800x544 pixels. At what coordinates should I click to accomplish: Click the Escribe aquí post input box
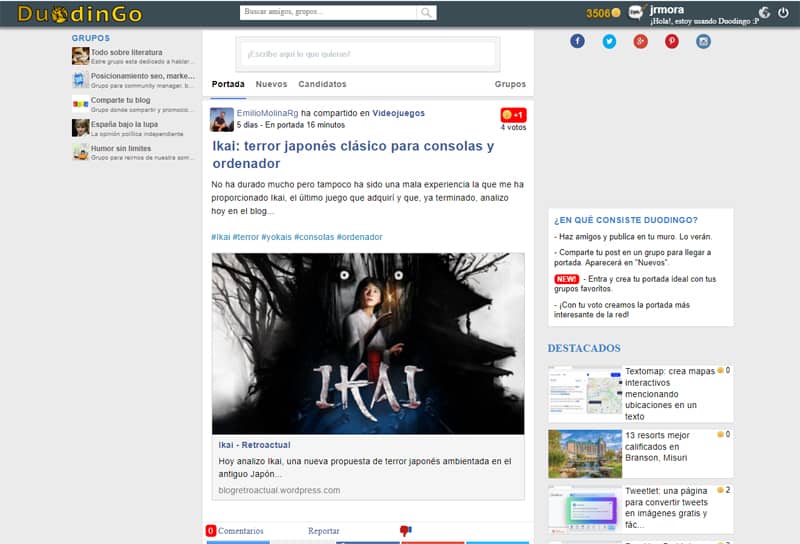pos(368,54)
